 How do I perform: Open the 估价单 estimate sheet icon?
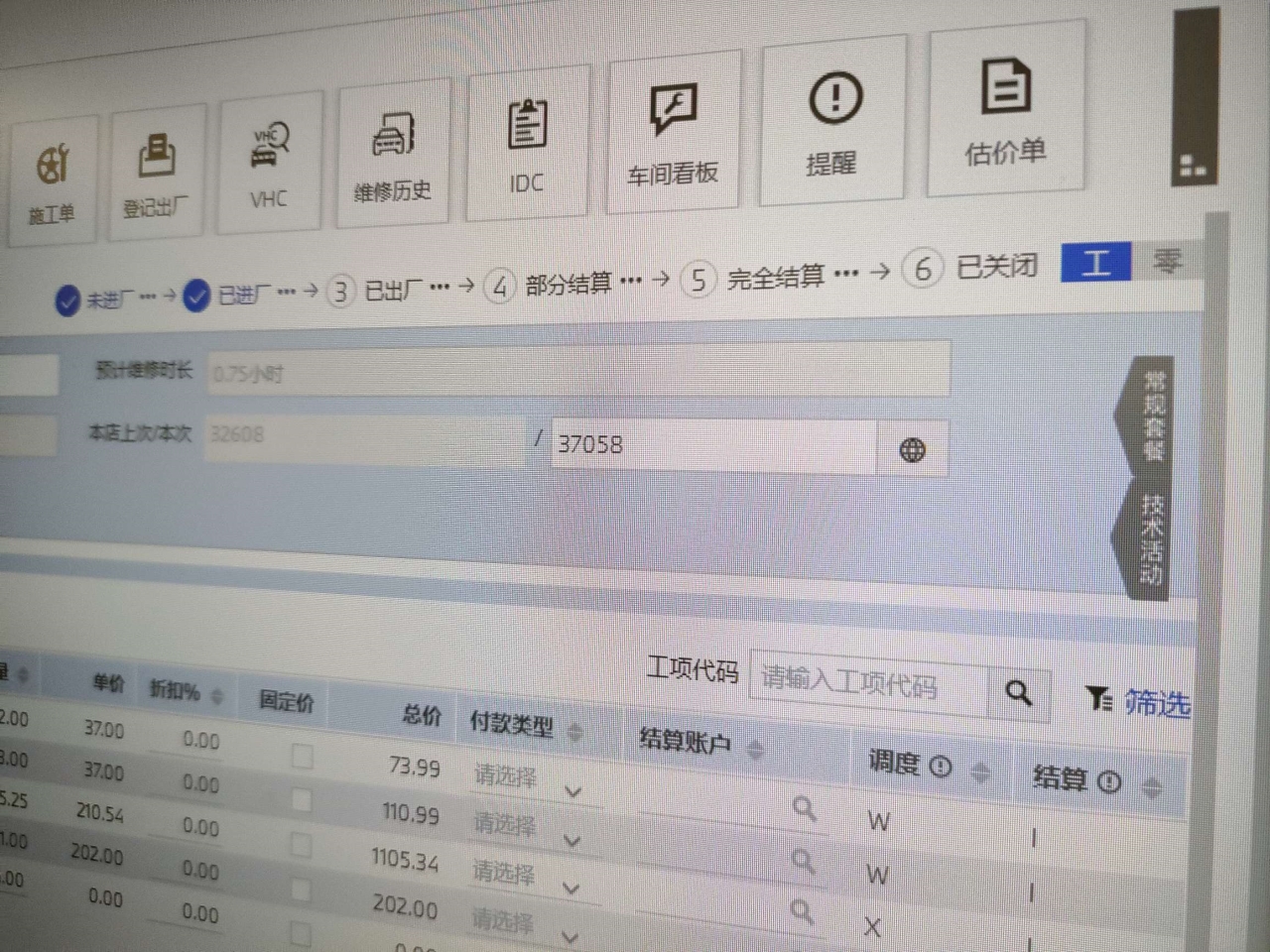click(x=1006, y=107)
